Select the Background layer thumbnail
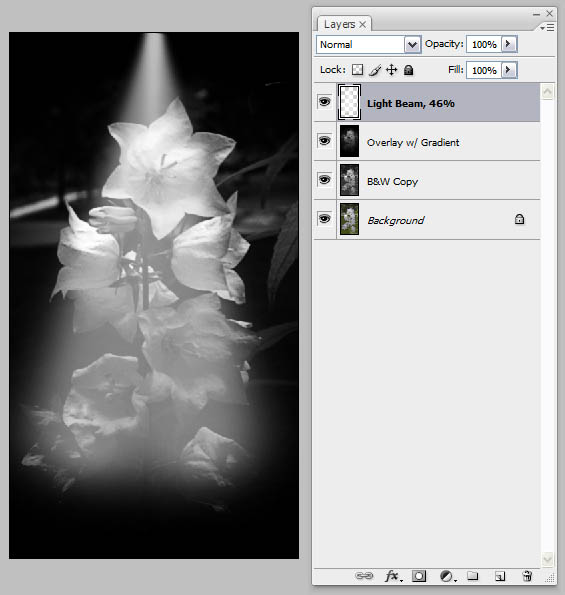The width and height of the screenshot is (565, 595). point(349,219)
